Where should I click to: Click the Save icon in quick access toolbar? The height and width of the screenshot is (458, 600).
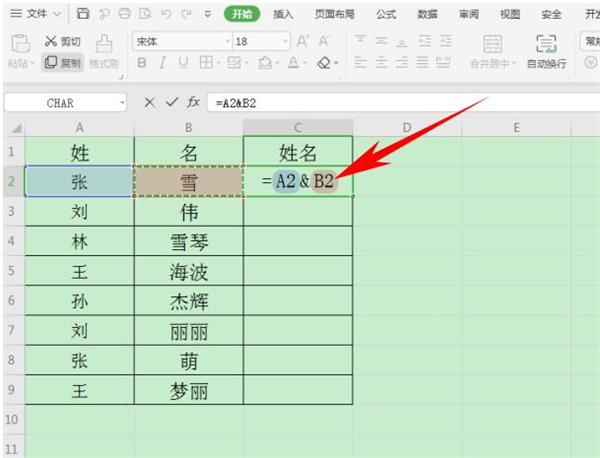pyautogui.click(x=82, y=14)
